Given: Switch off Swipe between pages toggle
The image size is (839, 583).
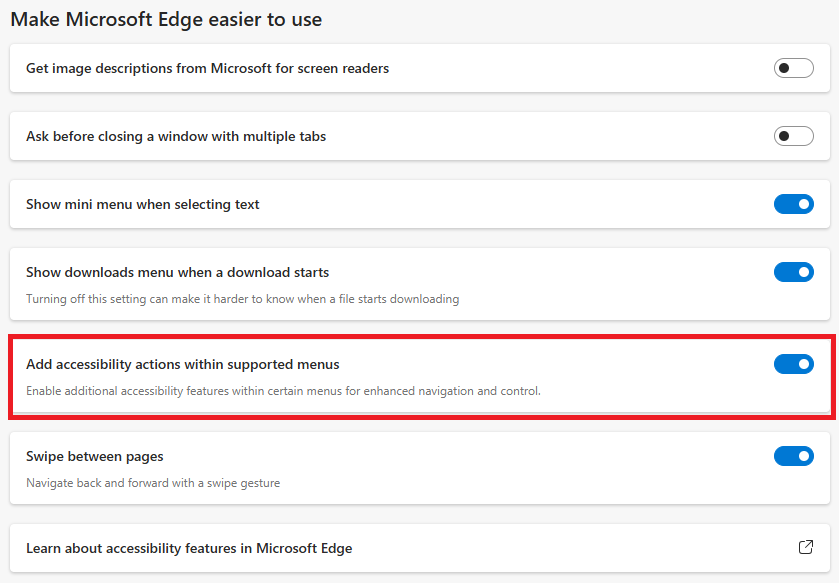Looking at the screenshot, I should point(794,456).
